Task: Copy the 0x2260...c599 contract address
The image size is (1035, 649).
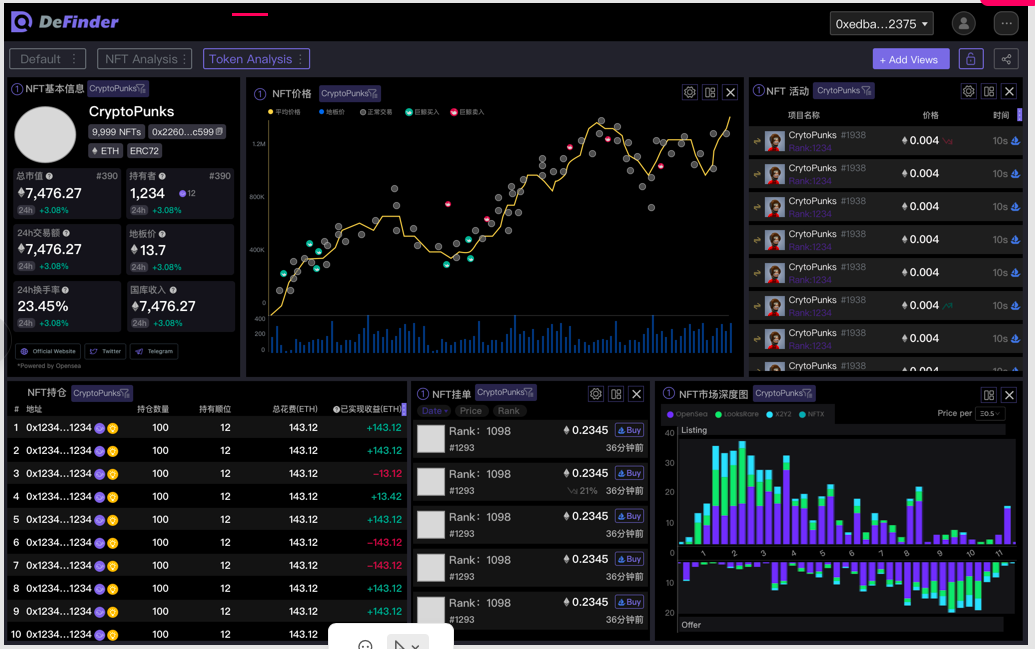Action: 219,132
